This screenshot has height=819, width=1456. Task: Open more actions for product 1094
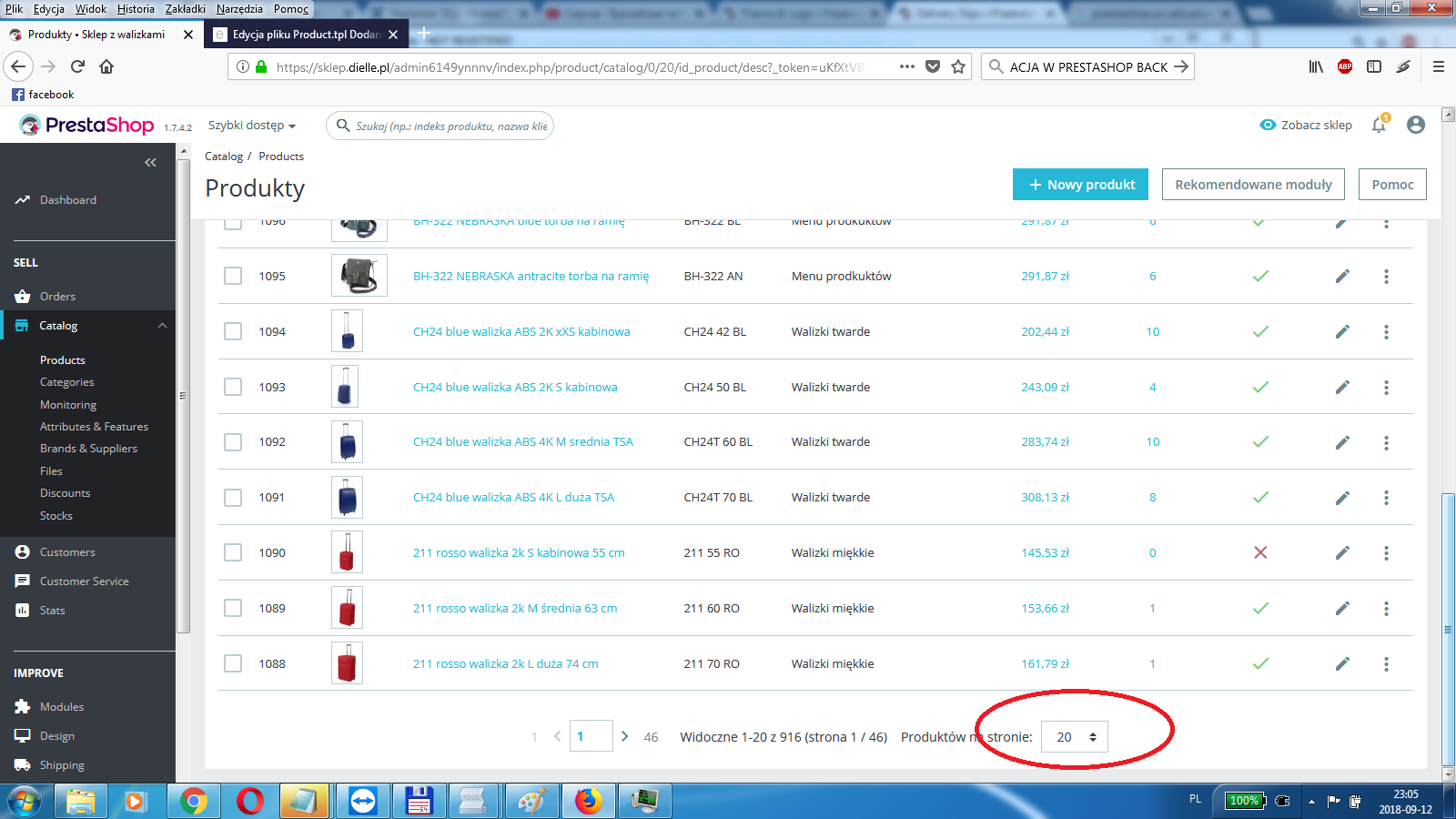pos(1387,332)
